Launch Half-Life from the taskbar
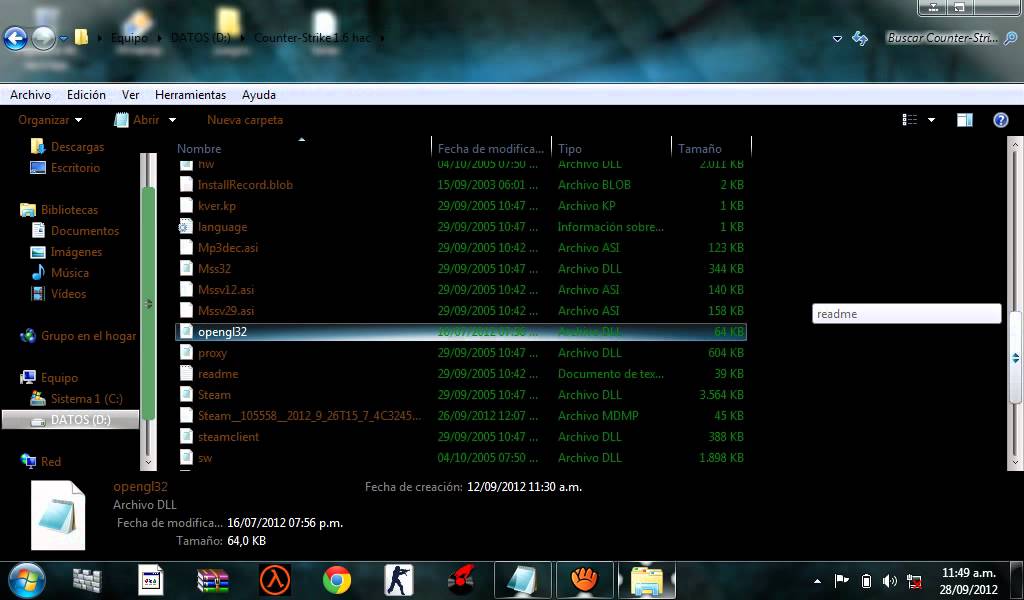This screenshot has height=600, width=1024. pyautogui.click(x=275, y=580)
